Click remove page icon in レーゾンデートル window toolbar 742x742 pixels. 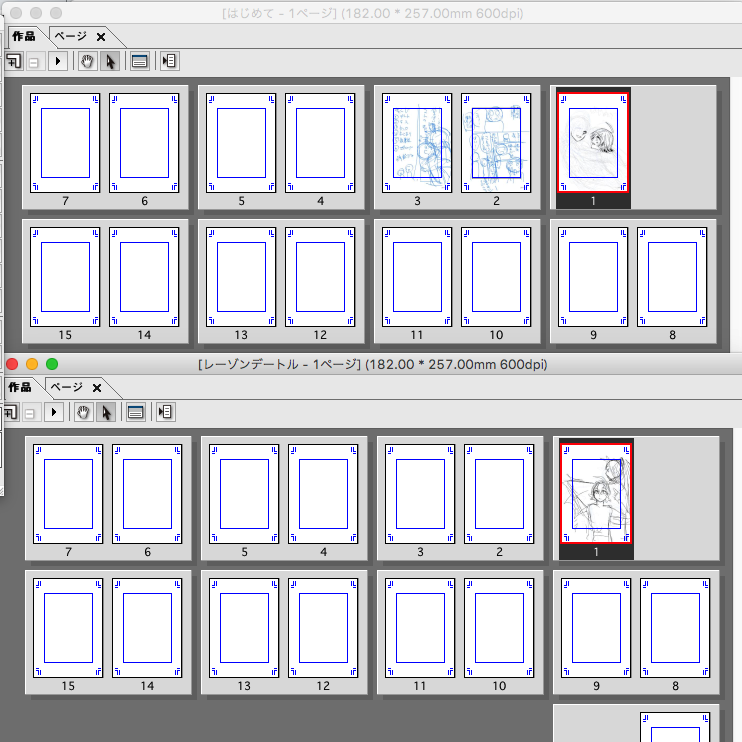click(x=30, y=413)
